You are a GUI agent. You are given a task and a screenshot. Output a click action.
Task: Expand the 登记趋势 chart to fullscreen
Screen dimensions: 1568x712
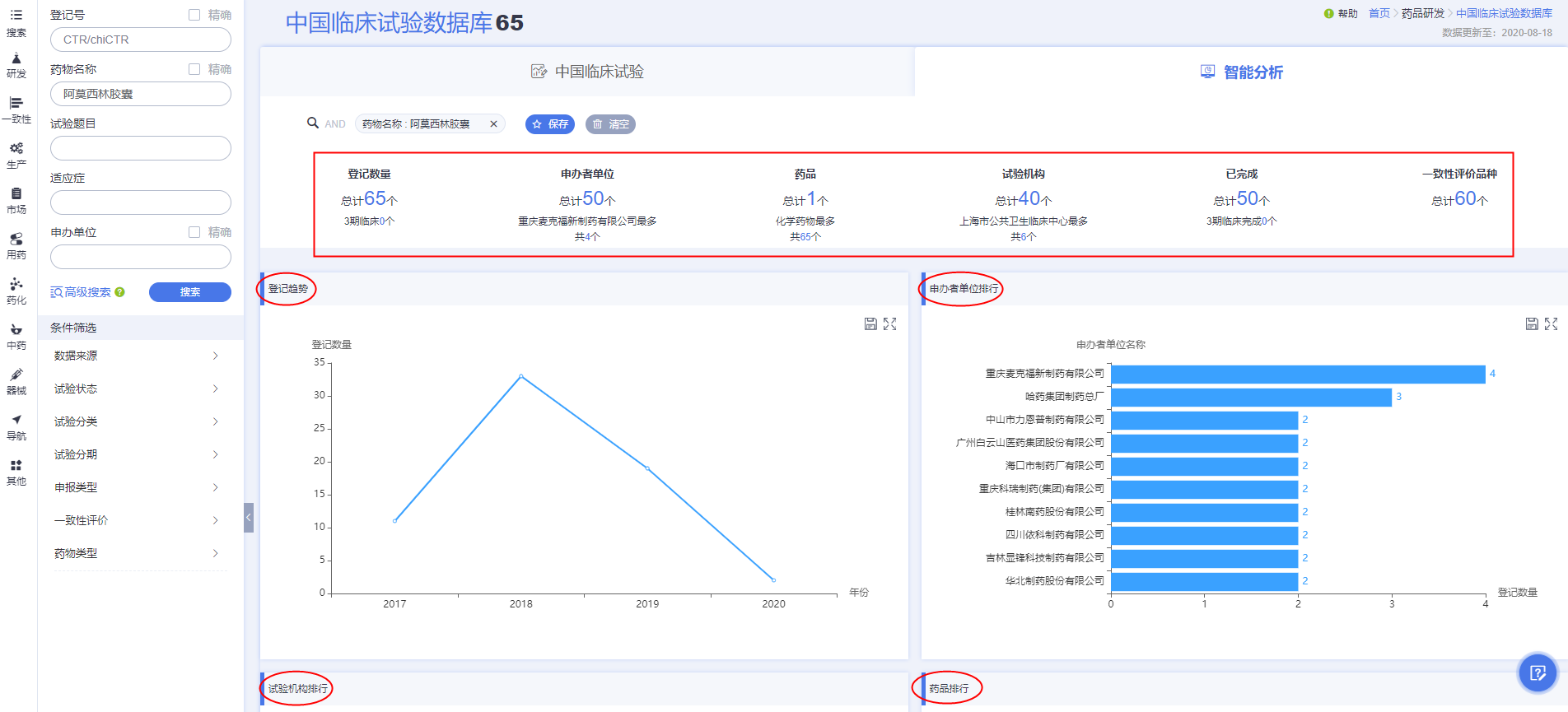click(890, 324)
